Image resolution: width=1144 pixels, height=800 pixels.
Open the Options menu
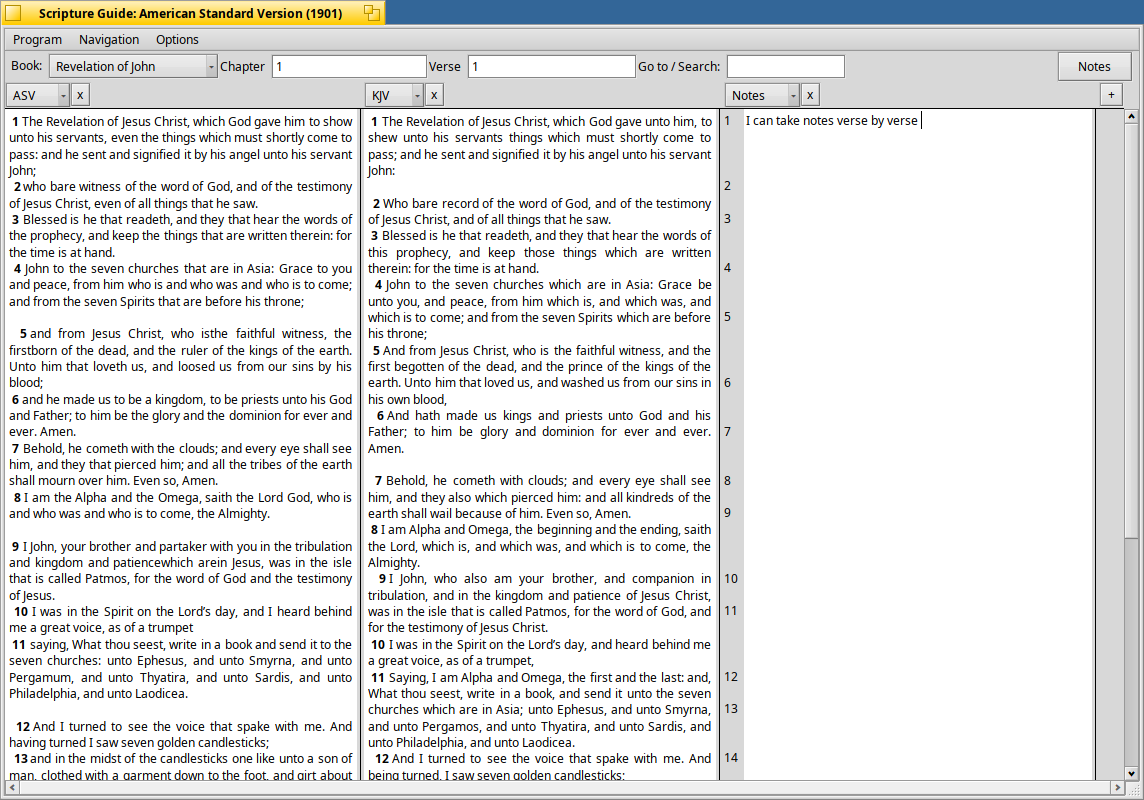click(177, 39)
